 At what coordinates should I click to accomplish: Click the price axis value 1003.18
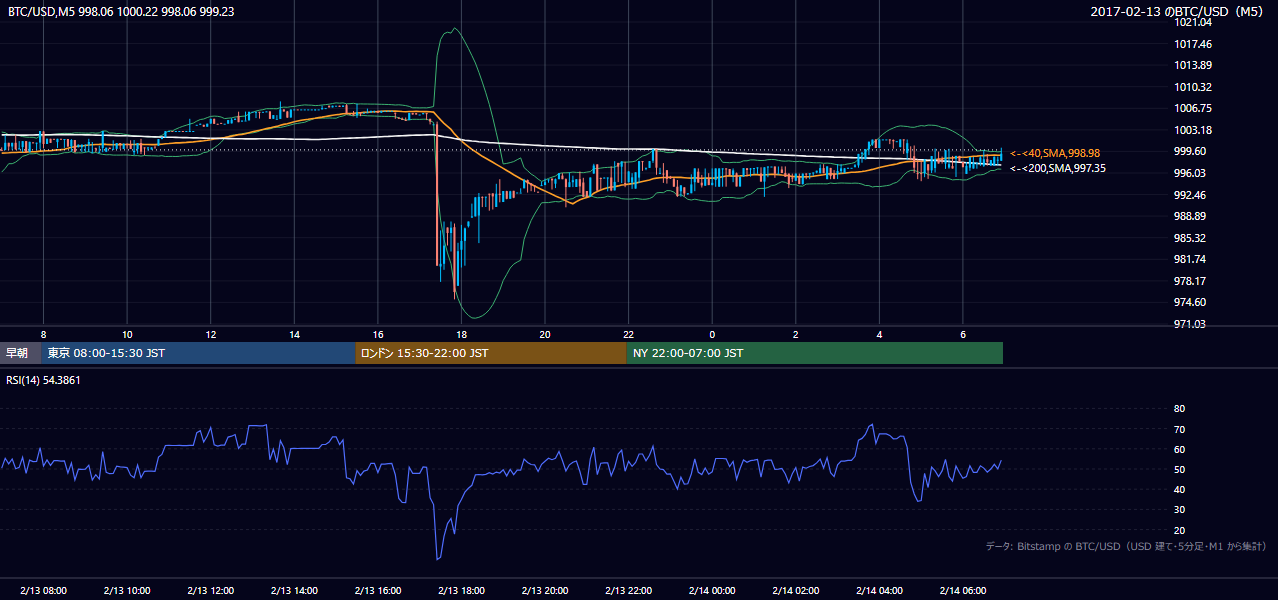[x=1193, y=130]
